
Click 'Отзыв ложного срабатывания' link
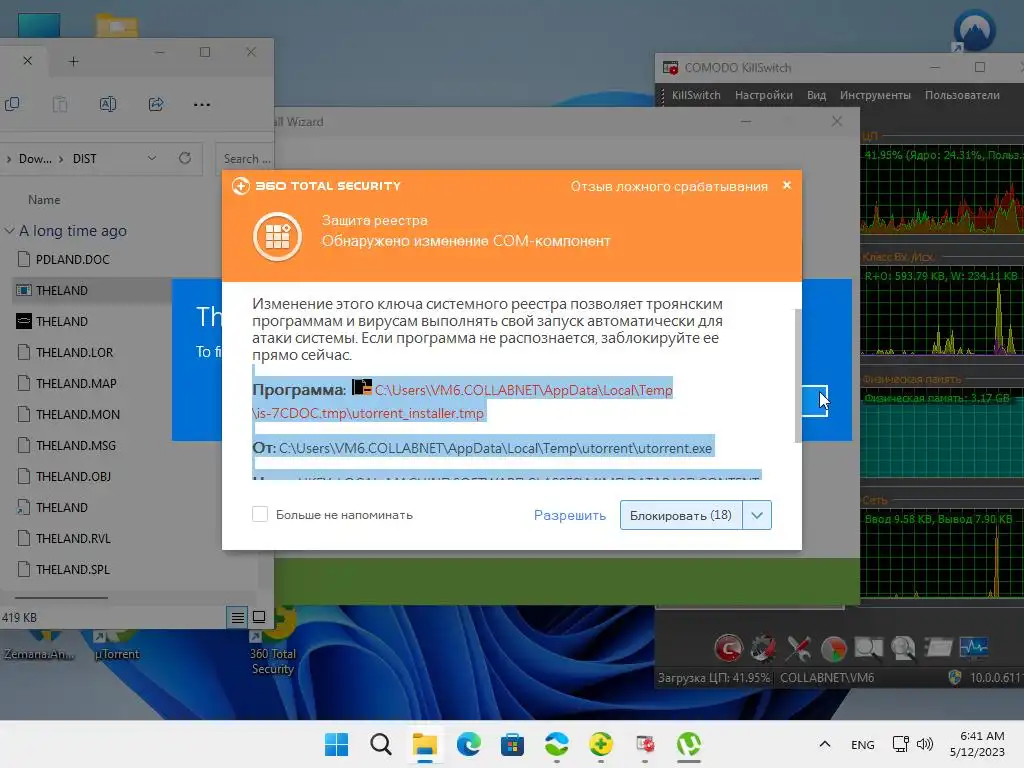[x=669, y=186]
